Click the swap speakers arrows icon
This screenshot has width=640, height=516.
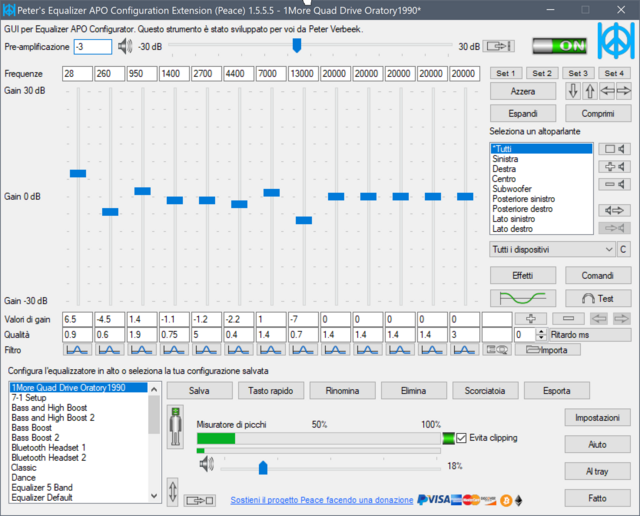tap(614, 210)
